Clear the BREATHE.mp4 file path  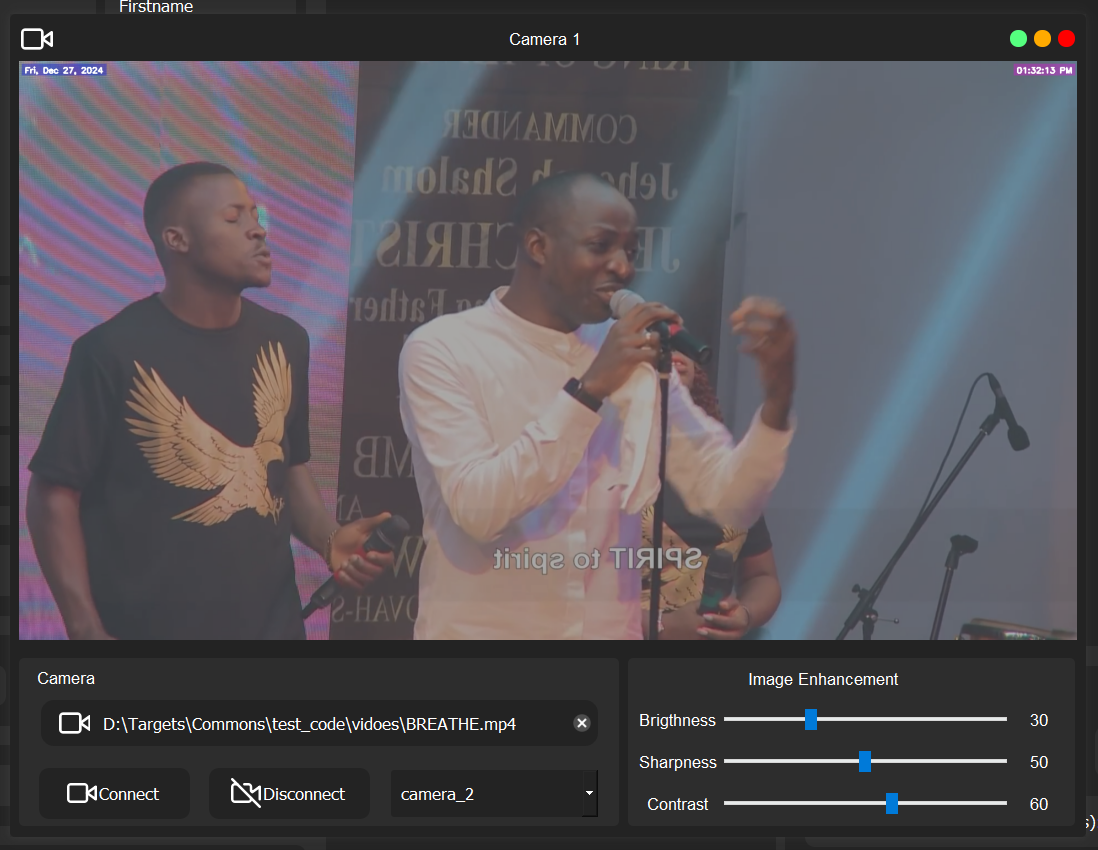click(x=582, y=723)
